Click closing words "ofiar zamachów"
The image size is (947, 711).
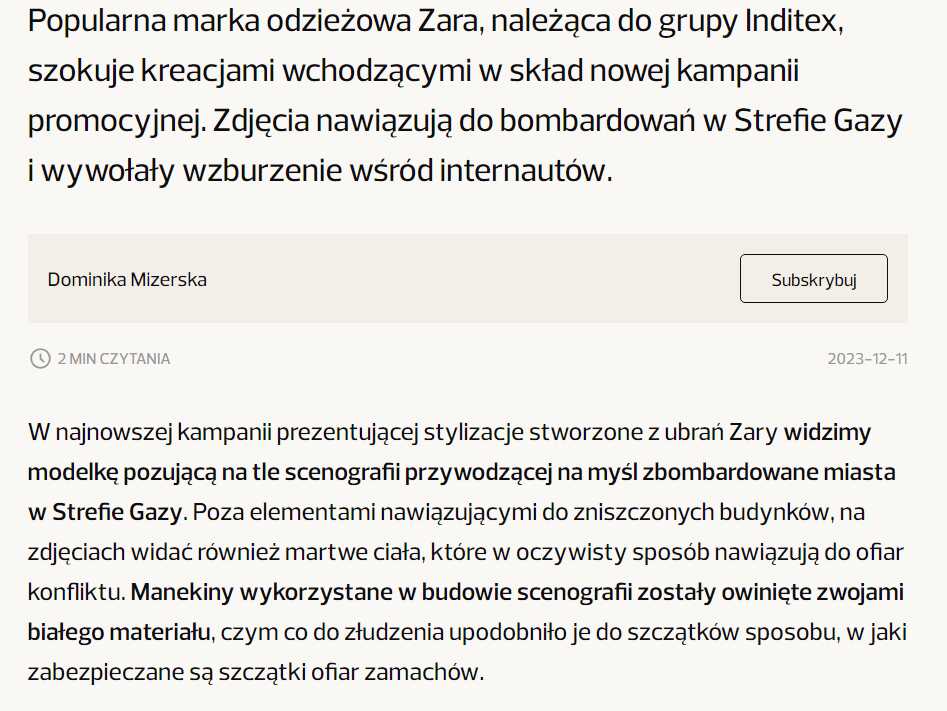[397, 672]
